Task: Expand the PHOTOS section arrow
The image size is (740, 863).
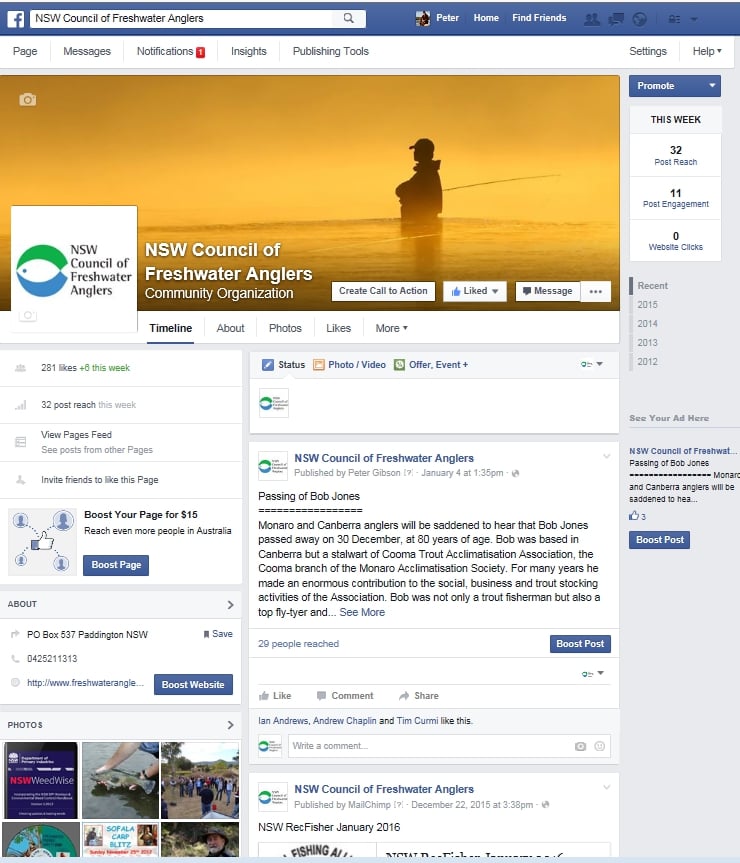Action: pyautogui.click(x=231, y=725)
